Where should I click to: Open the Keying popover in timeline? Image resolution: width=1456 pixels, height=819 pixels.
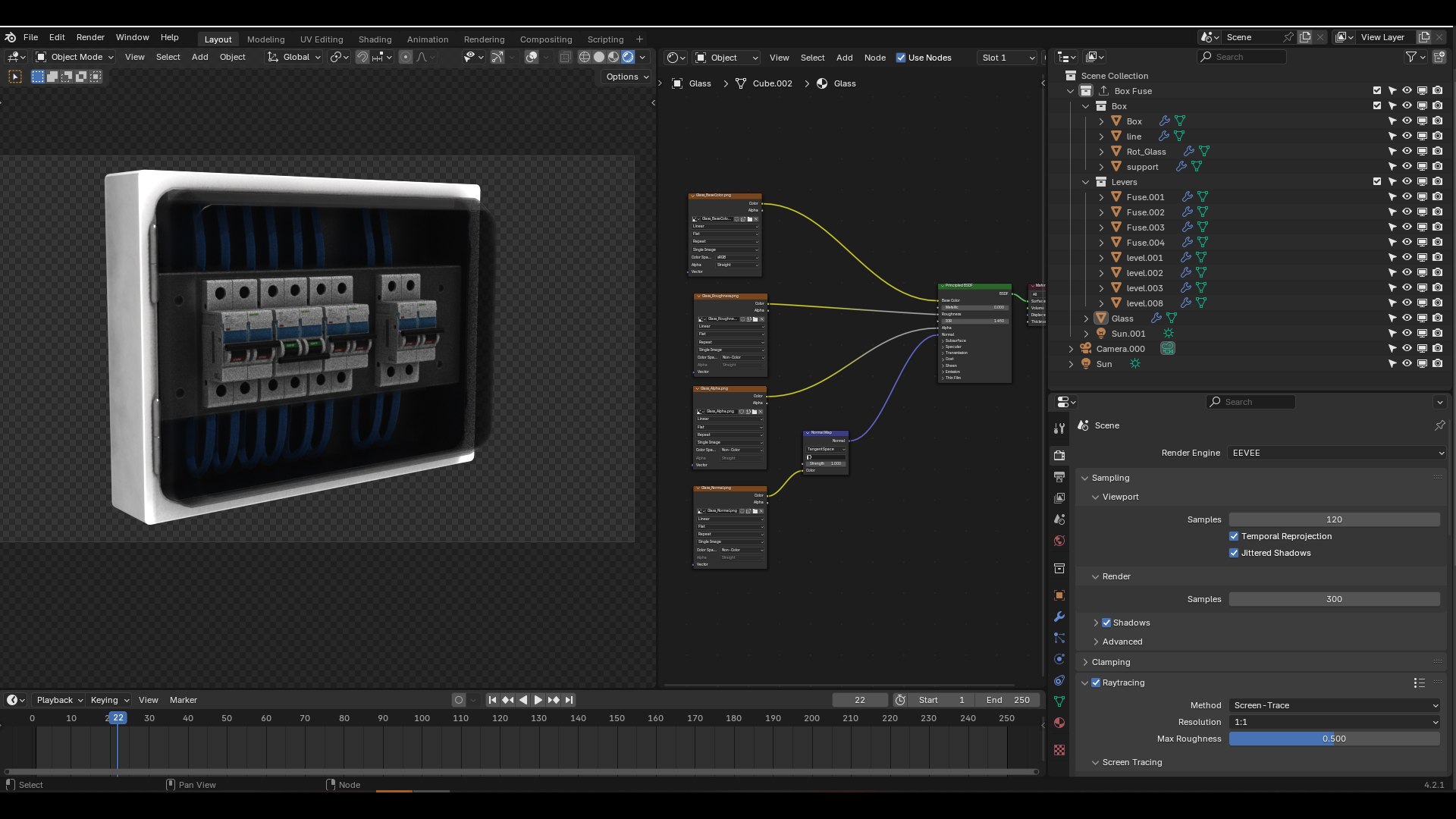point(109,700)
